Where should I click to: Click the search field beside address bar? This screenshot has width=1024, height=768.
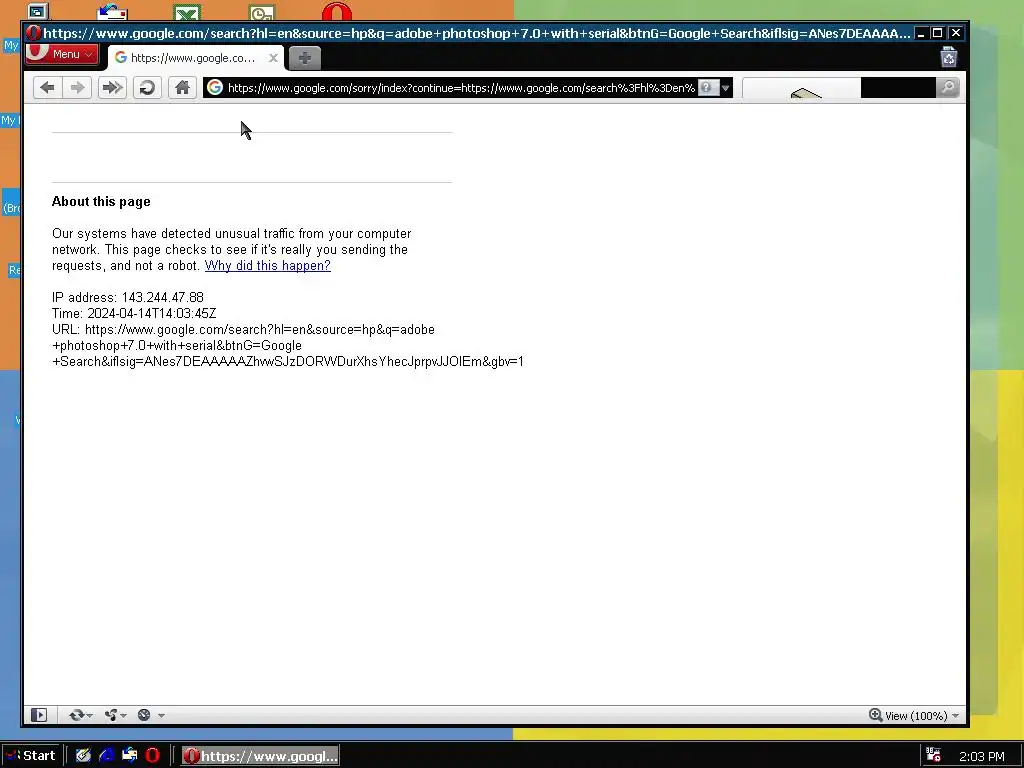839,88
